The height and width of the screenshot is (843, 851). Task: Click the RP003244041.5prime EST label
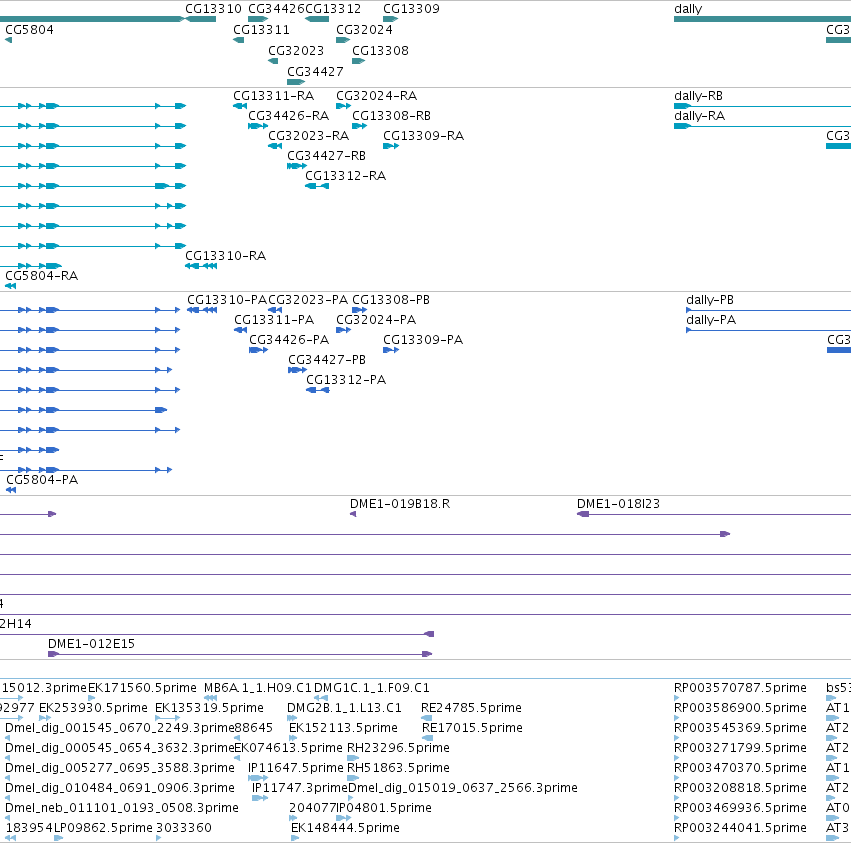(x=740, y=828)
